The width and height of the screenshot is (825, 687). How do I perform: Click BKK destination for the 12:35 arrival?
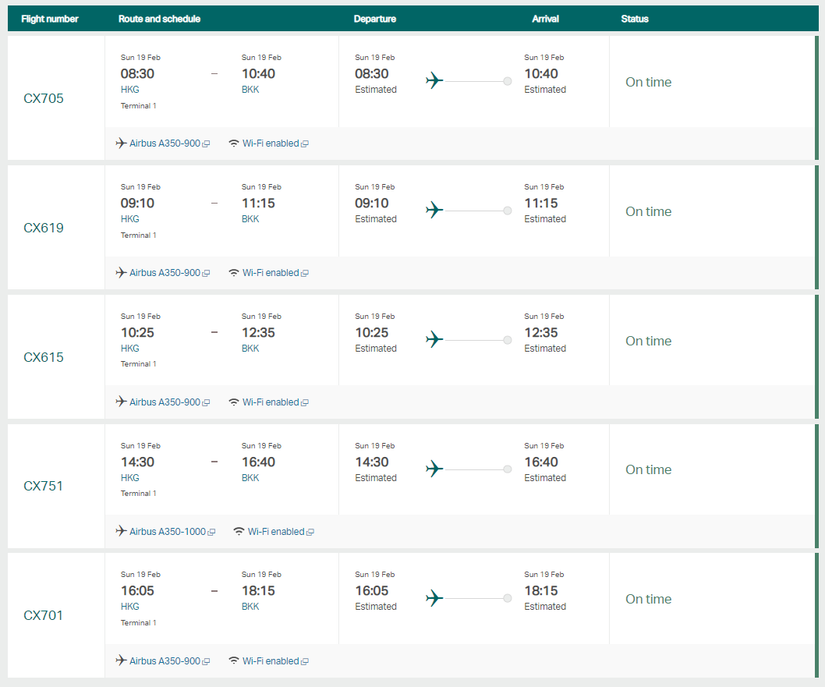[250, 348]
